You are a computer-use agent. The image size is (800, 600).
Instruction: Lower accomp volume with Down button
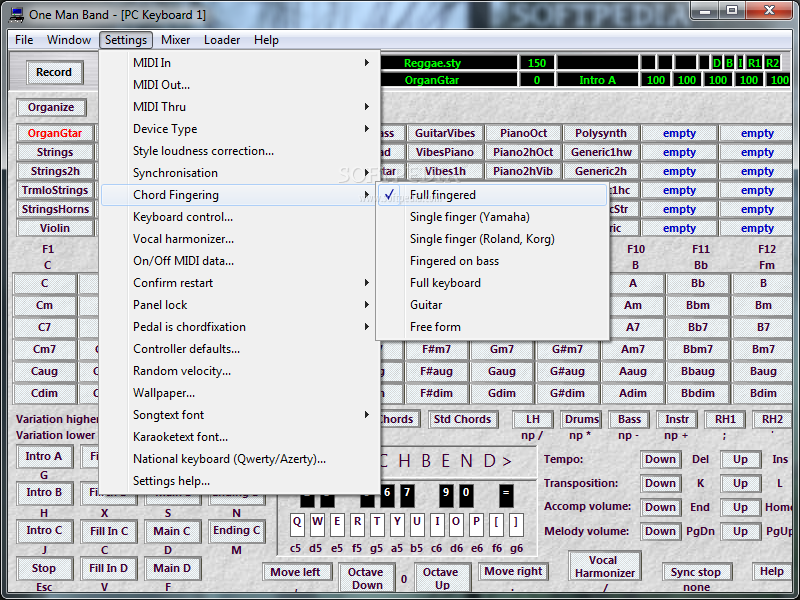tap(660, 507)
